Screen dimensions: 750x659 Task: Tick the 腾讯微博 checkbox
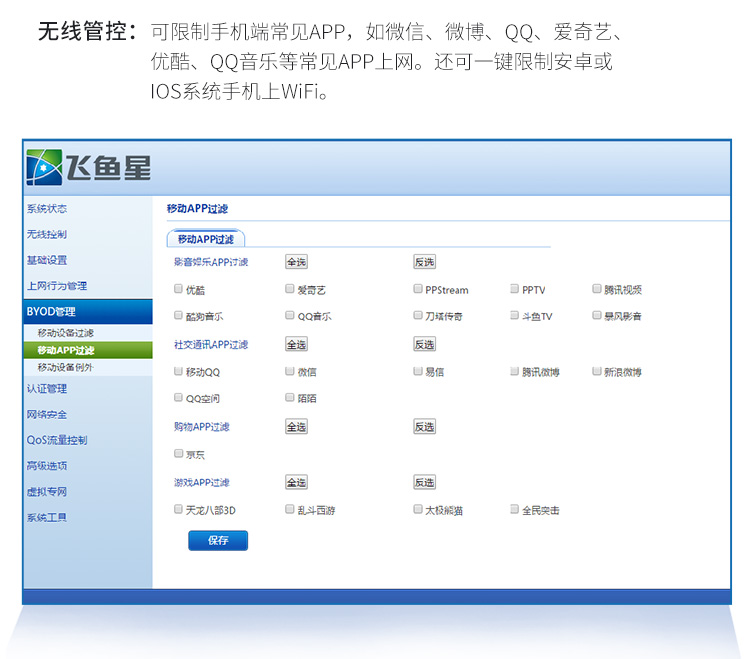[x=515, y=371]
